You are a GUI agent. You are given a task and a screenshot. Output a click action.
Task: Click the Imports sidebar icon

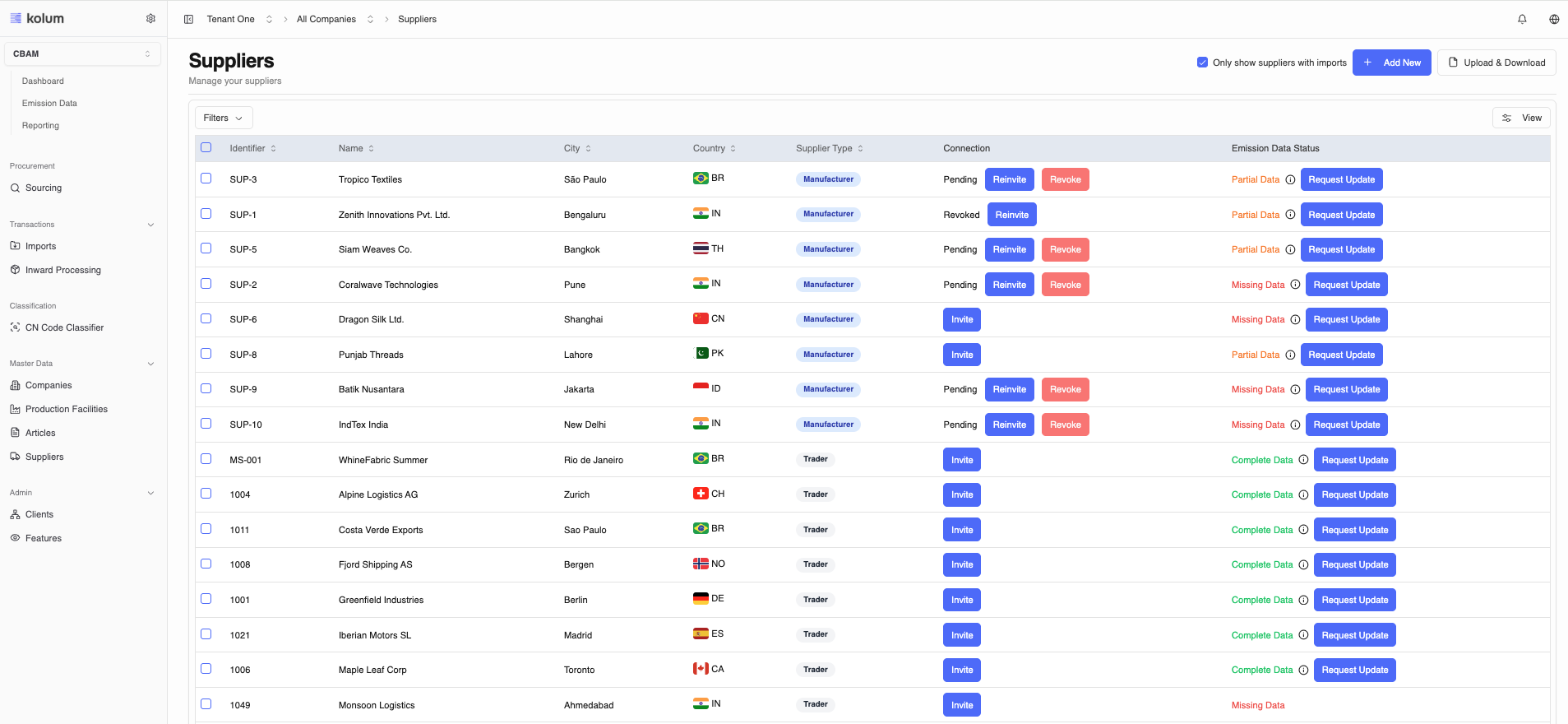click(x=15, y=246)
